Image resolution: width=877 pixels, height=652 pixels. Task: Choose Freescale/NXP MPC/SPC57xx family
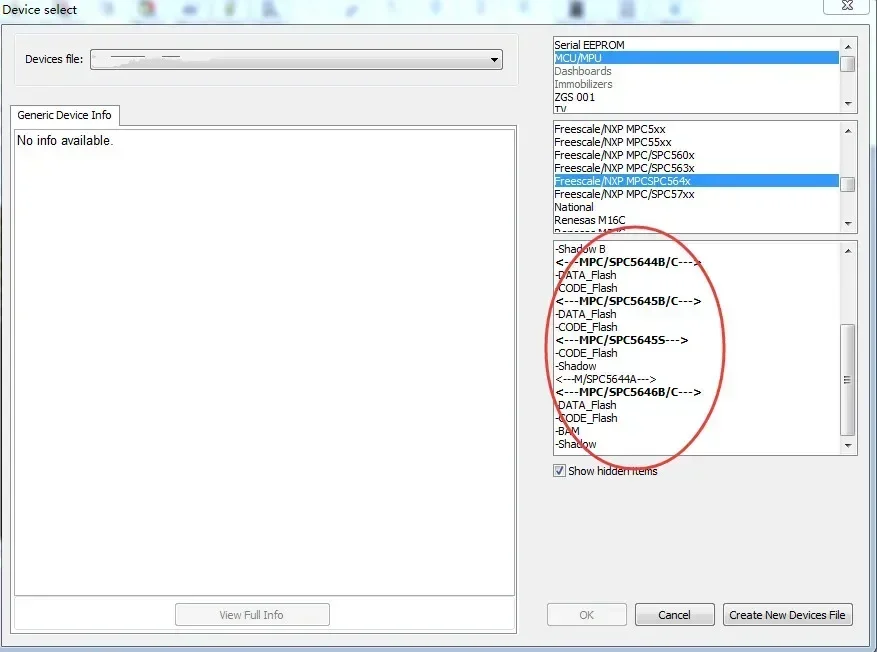pyautogui.click(x=696, y=194)
